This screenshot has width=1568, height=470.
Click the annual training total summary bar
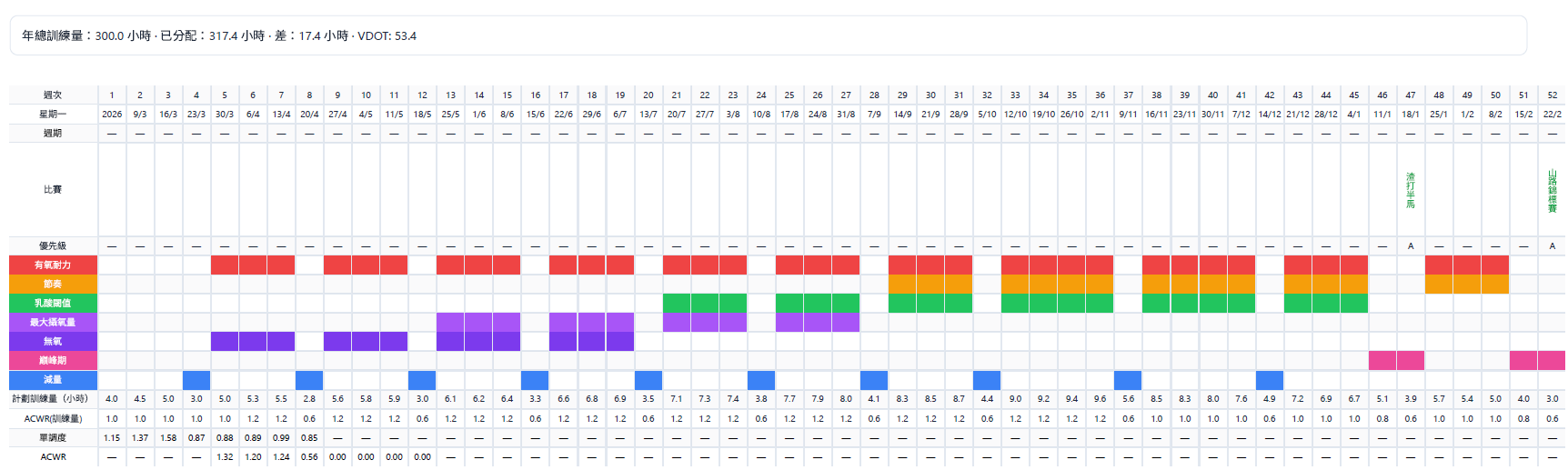tap(769, 35)
